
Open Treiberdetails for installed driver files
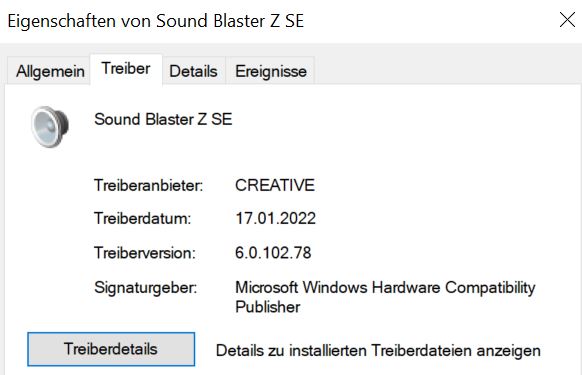(111, 349)
